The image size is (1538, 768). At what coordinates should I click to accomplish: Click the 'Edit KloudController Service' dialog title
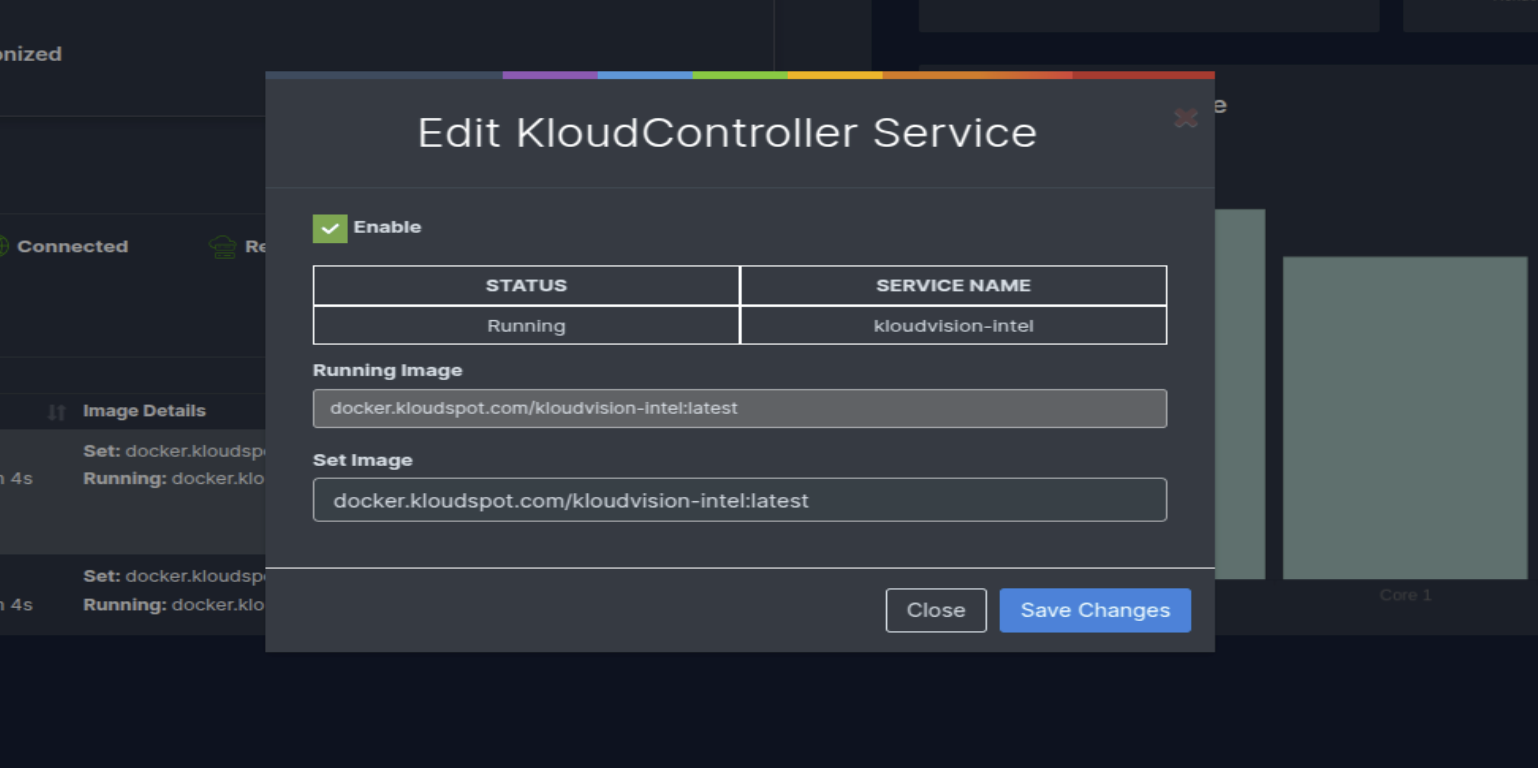[727, 133]
